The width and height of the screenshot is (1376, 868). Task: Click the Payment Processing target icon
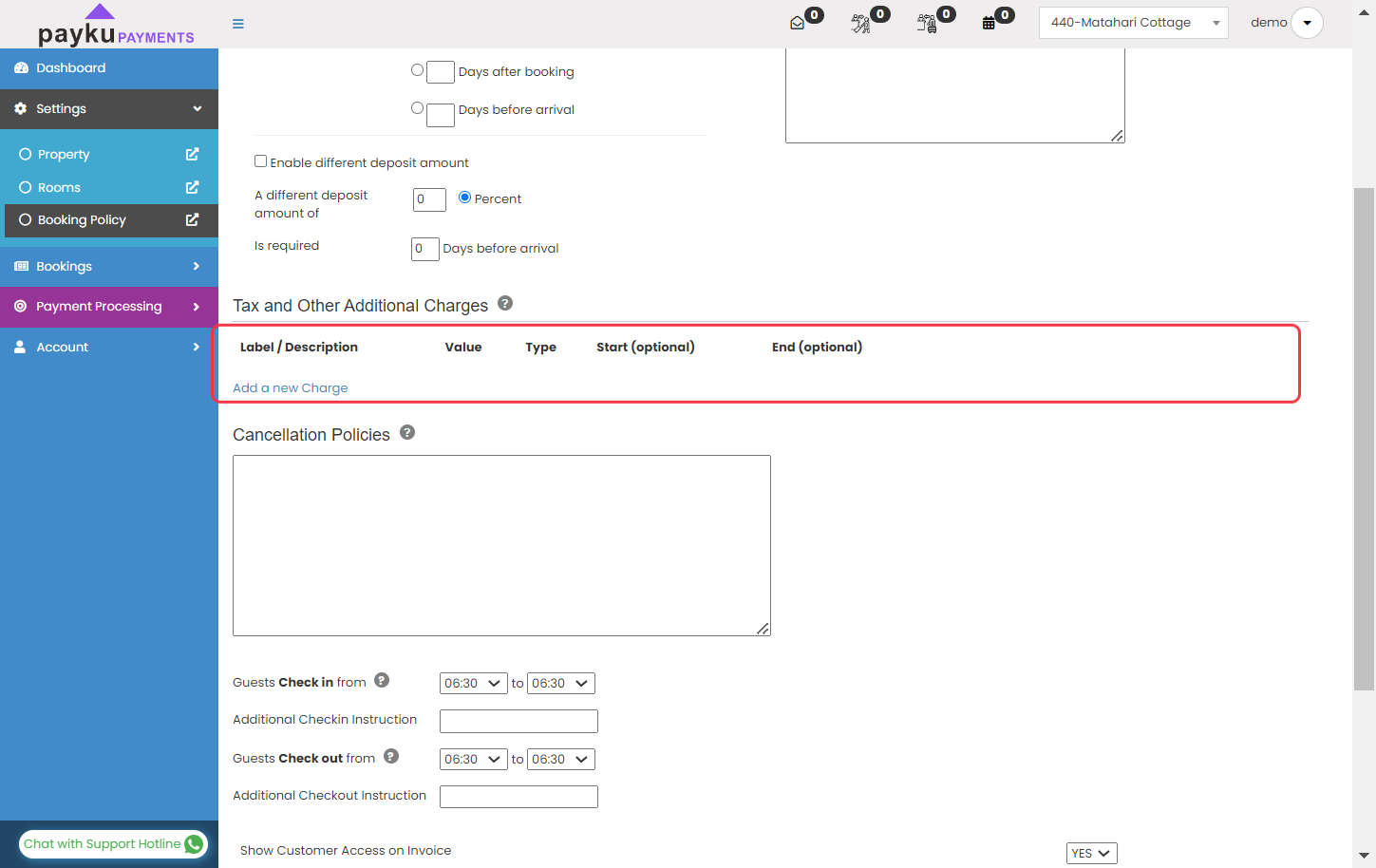21,307
